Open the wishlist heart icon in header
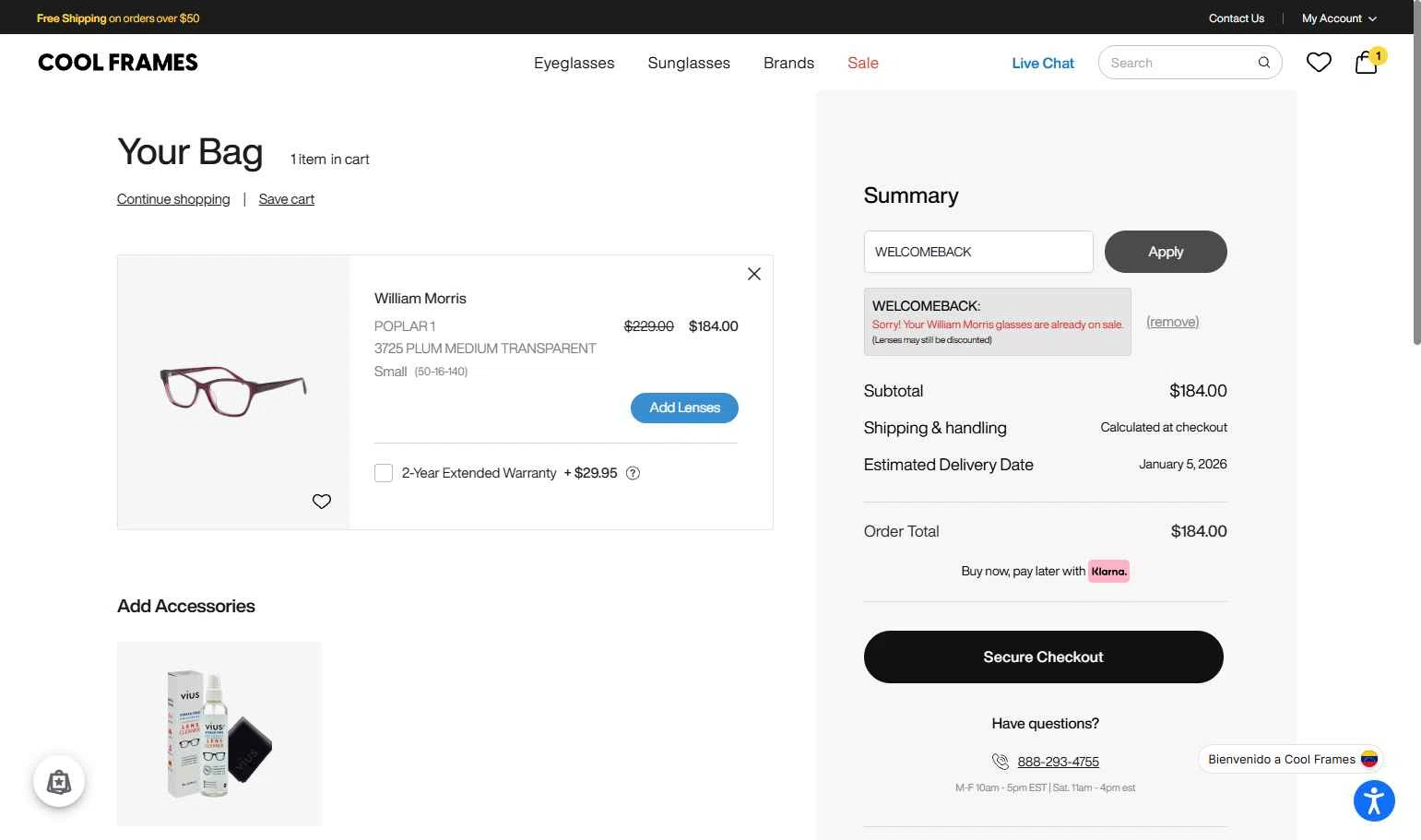Image resolution: width=1421 pixels, height=840 pixels. point(1319,62)
